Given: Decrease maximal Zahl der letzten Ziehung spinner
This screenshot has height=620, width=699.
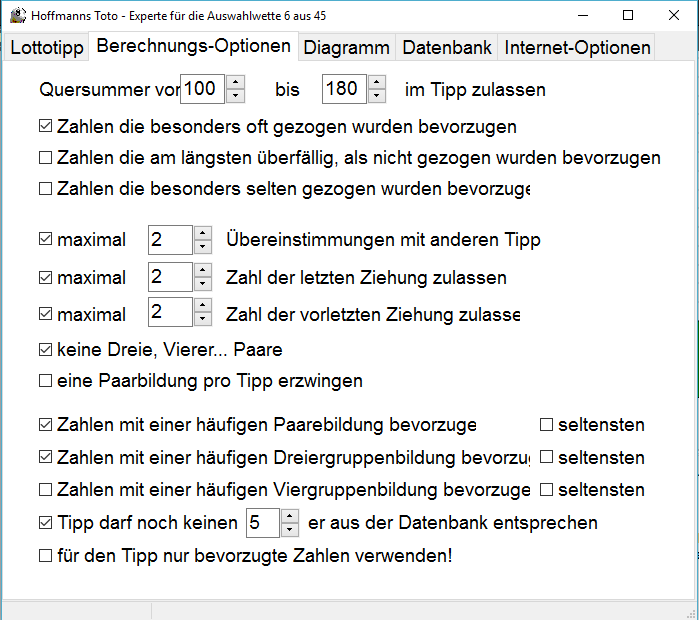Looking at the screenshot, I should point(202,284).
